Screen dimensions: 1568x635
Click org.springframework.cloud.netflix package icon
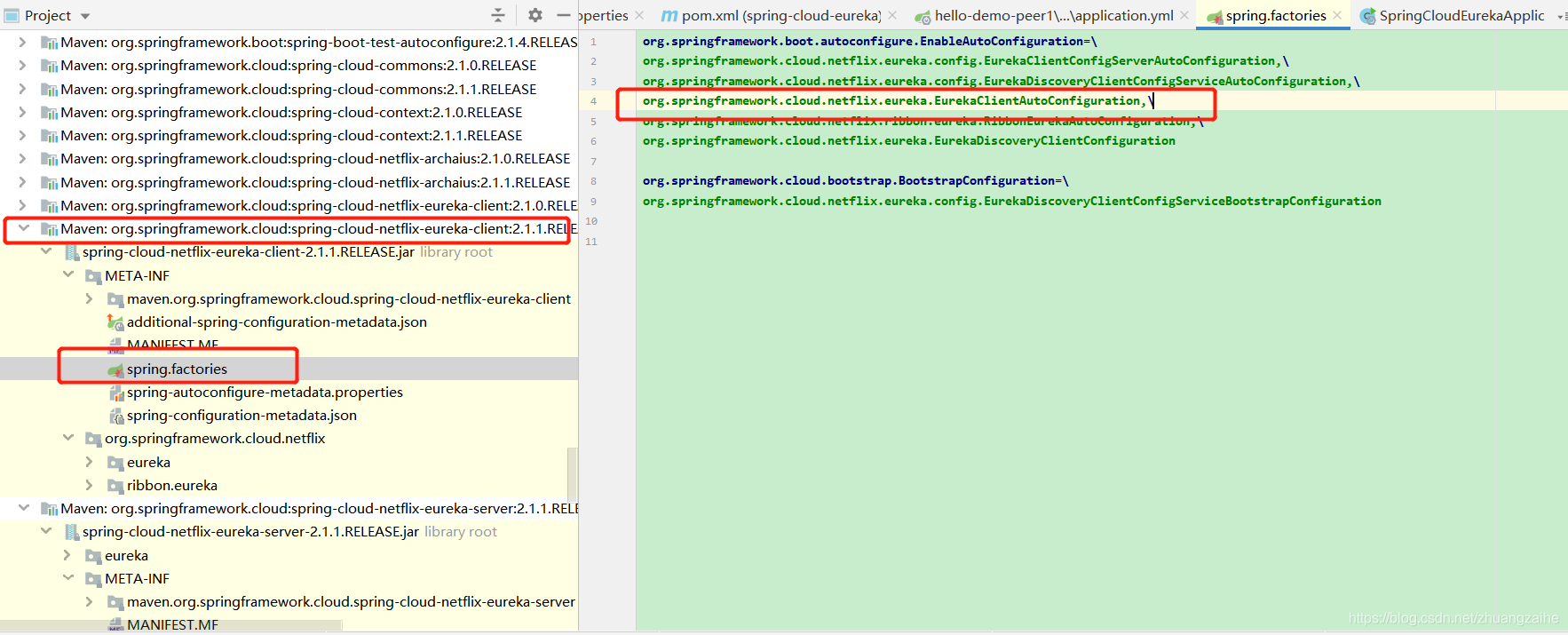(93, 439)
